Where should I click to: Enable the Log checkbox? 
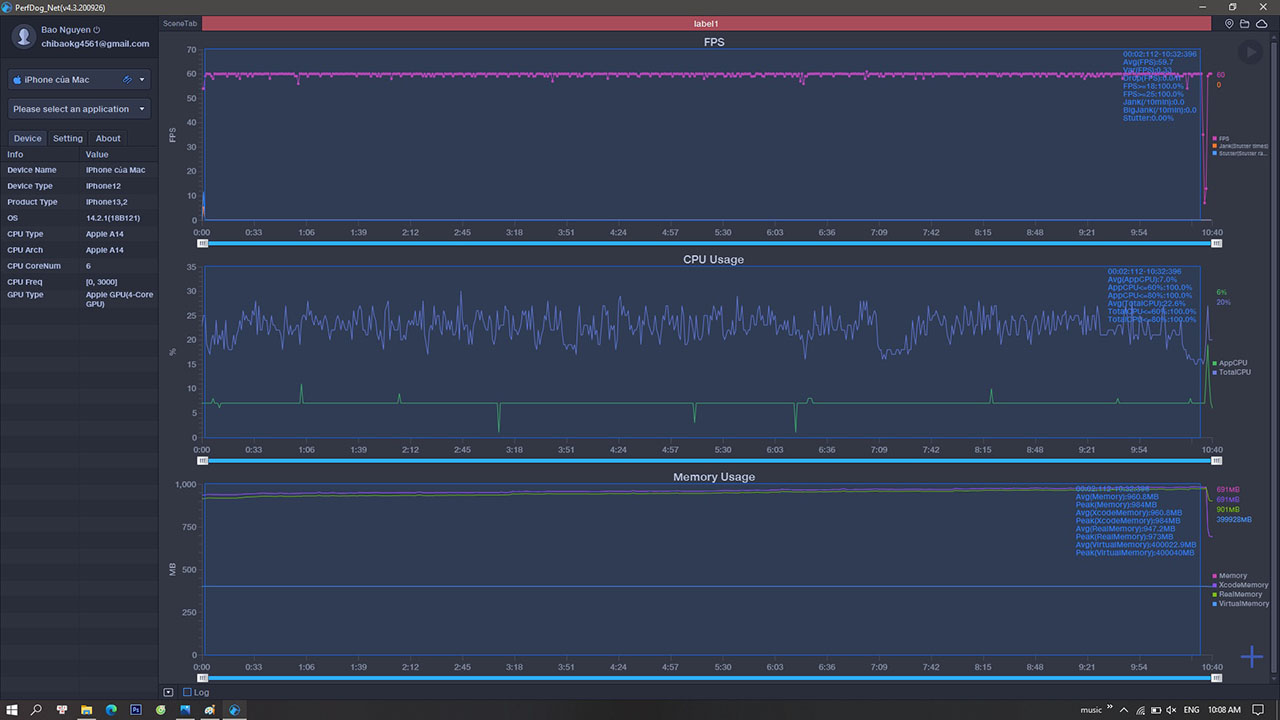(187, 692)
